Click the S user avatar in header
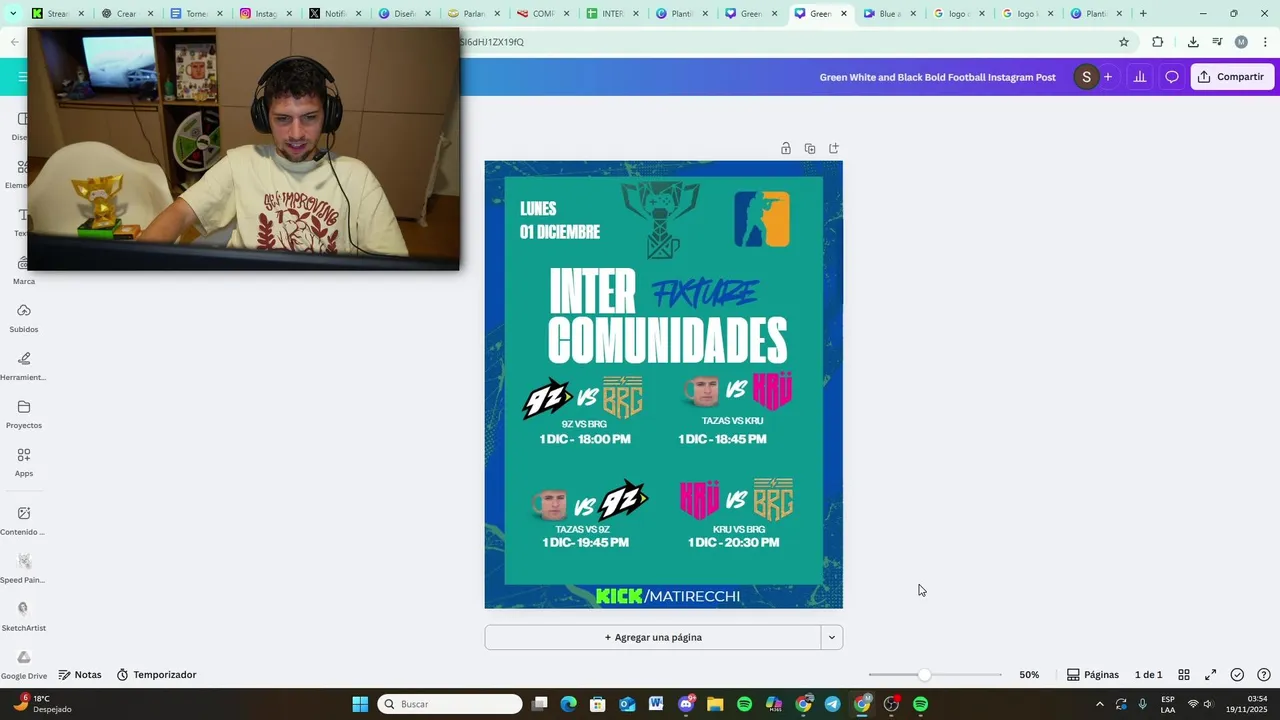Image resolution: width=1280 pixels, height=720 pixels. point(1086,77)
